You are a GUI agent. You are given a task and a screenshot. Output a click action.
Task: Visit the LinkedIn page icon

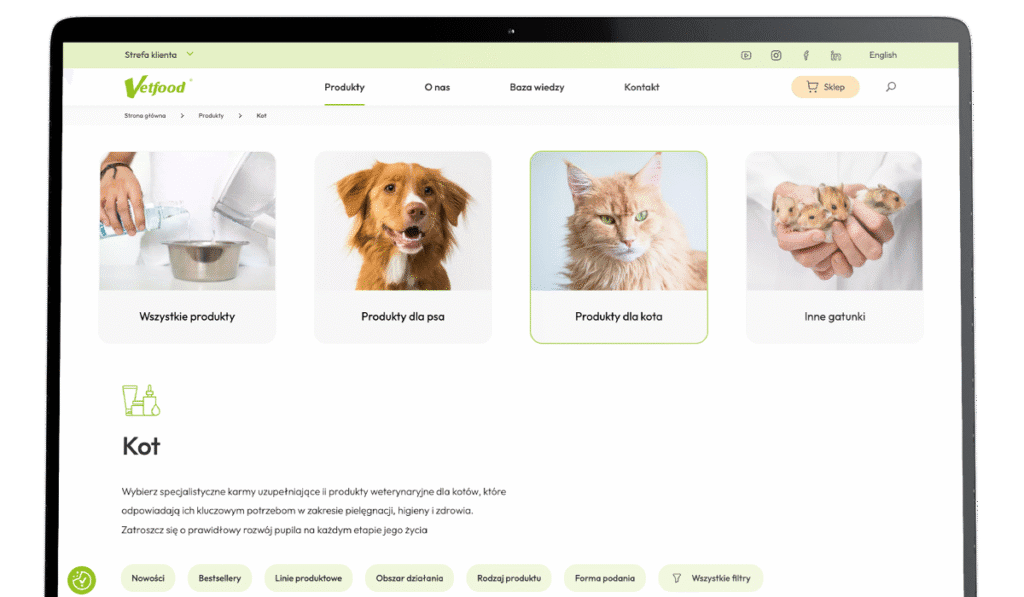836,56
